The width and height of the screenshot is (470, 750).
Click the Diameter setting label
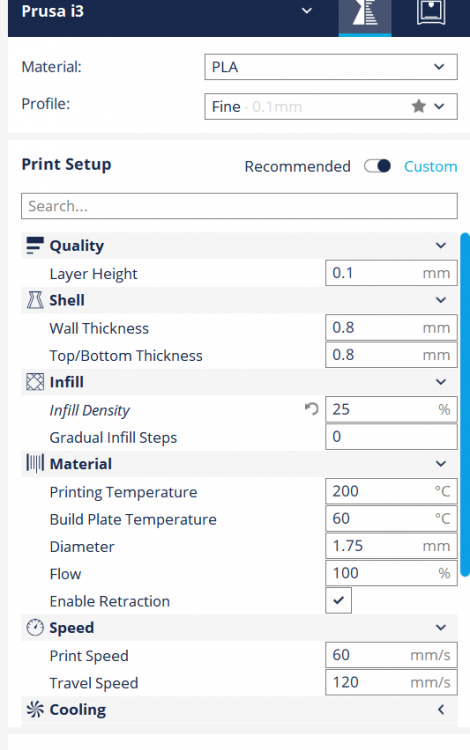click(82, 547)
